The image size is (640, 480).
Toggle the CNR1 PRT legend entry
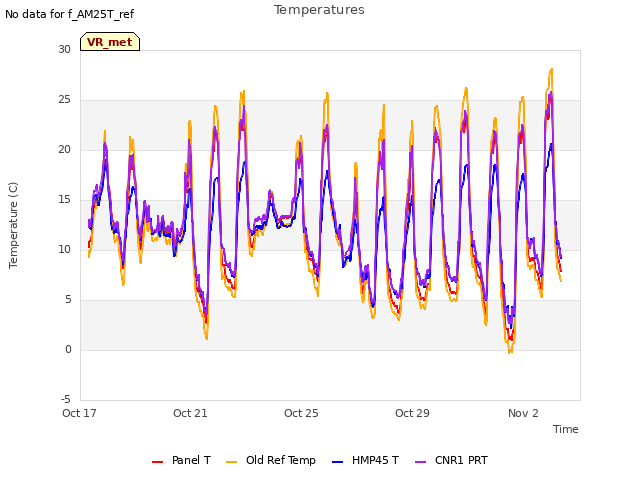coord(451,460)
